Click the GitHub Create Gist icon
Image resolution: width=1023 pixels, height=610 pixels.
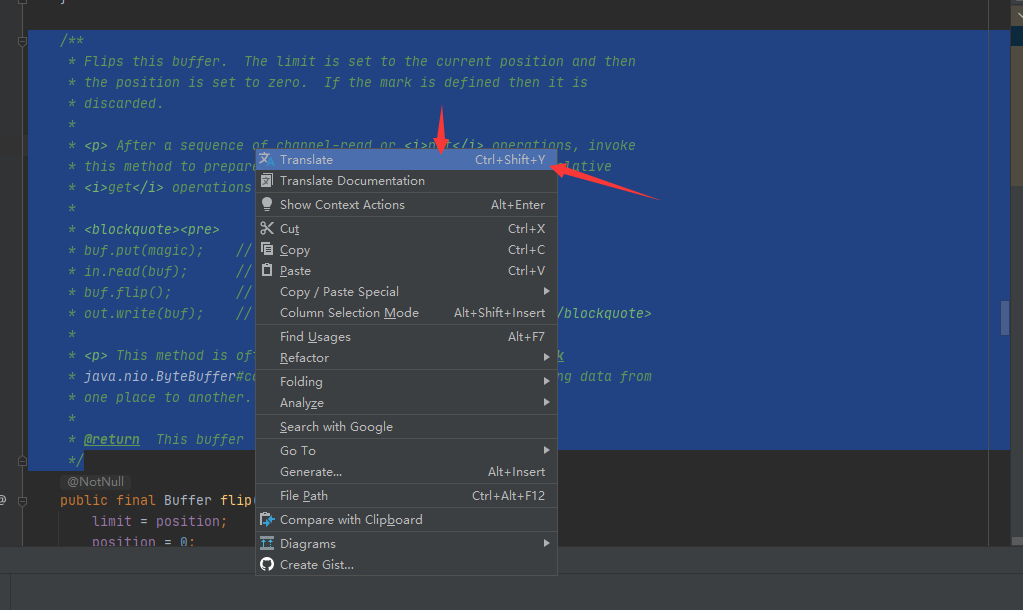click(x=266, y=565)
